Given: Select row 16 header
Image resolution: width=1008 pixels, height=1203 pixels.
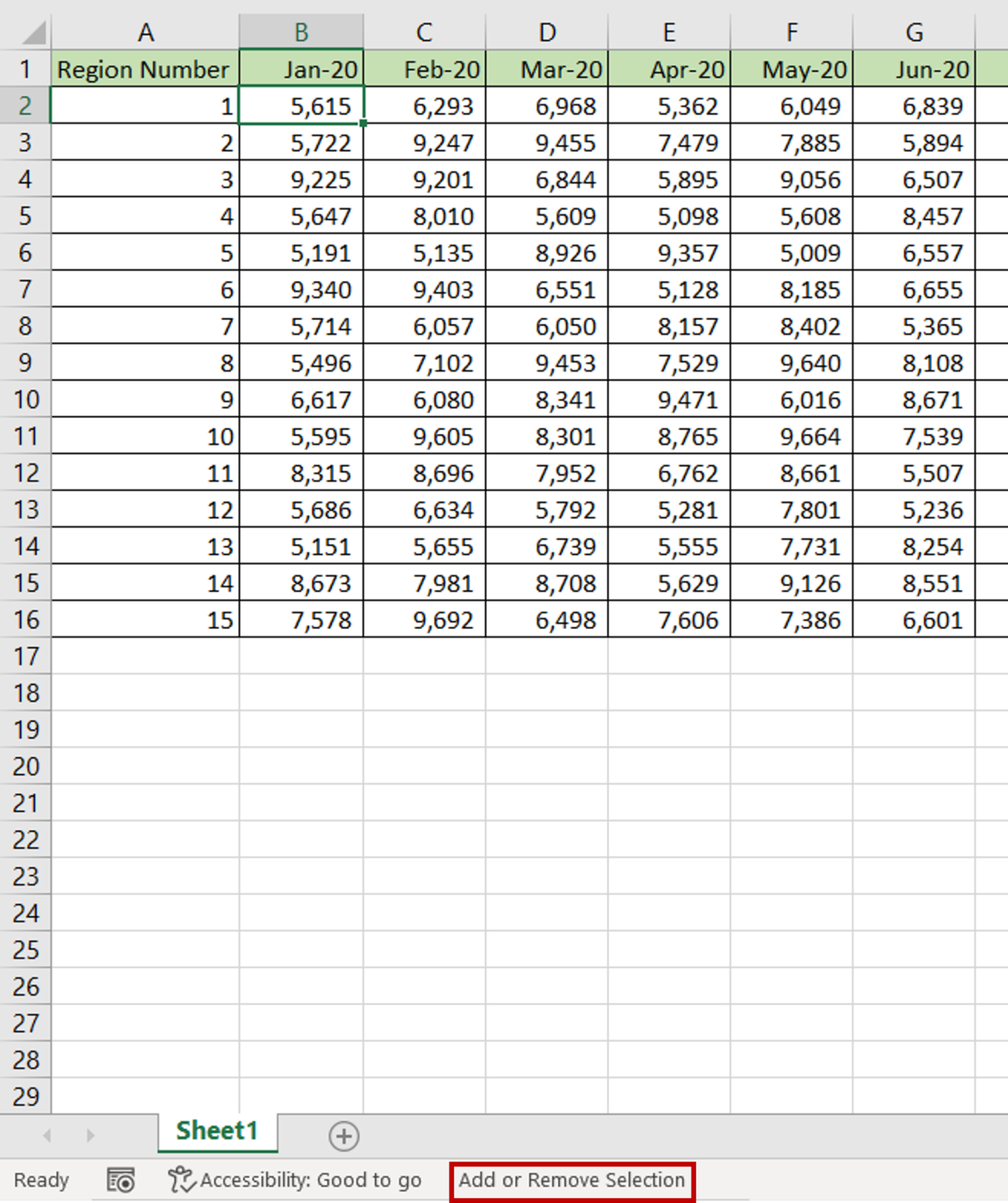Looking at the screenshot, I should click(26, 620).
